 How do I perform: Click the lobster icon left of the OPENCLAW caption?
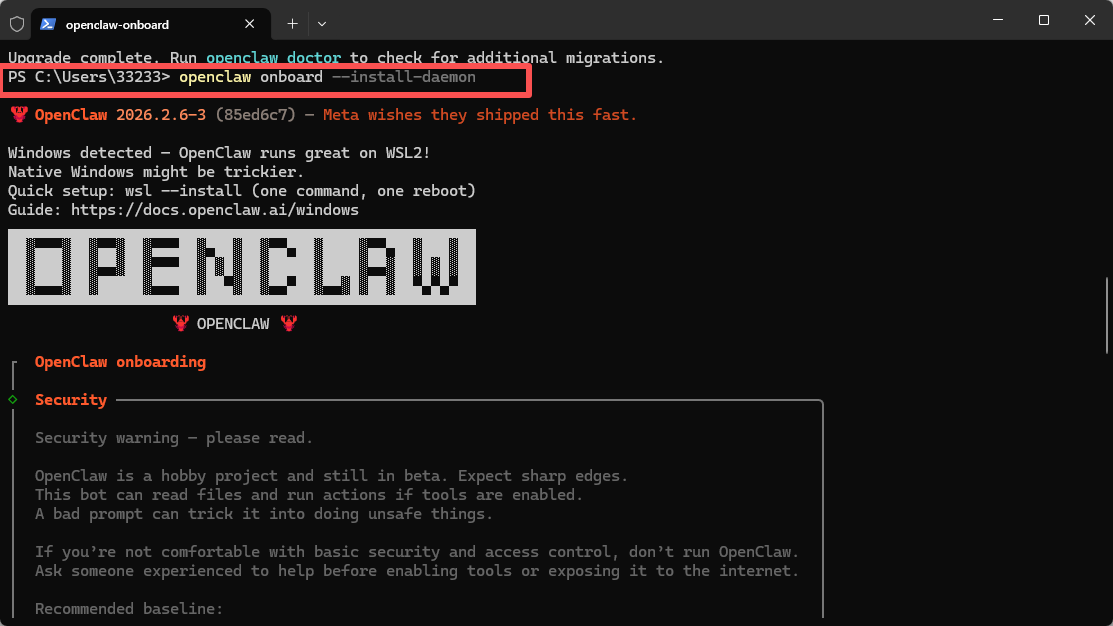(181, 324)
